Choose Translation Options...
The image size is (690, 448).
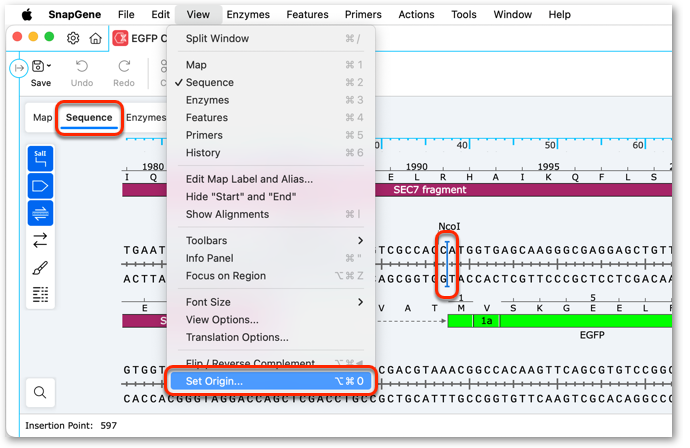(x=271, y=338)
